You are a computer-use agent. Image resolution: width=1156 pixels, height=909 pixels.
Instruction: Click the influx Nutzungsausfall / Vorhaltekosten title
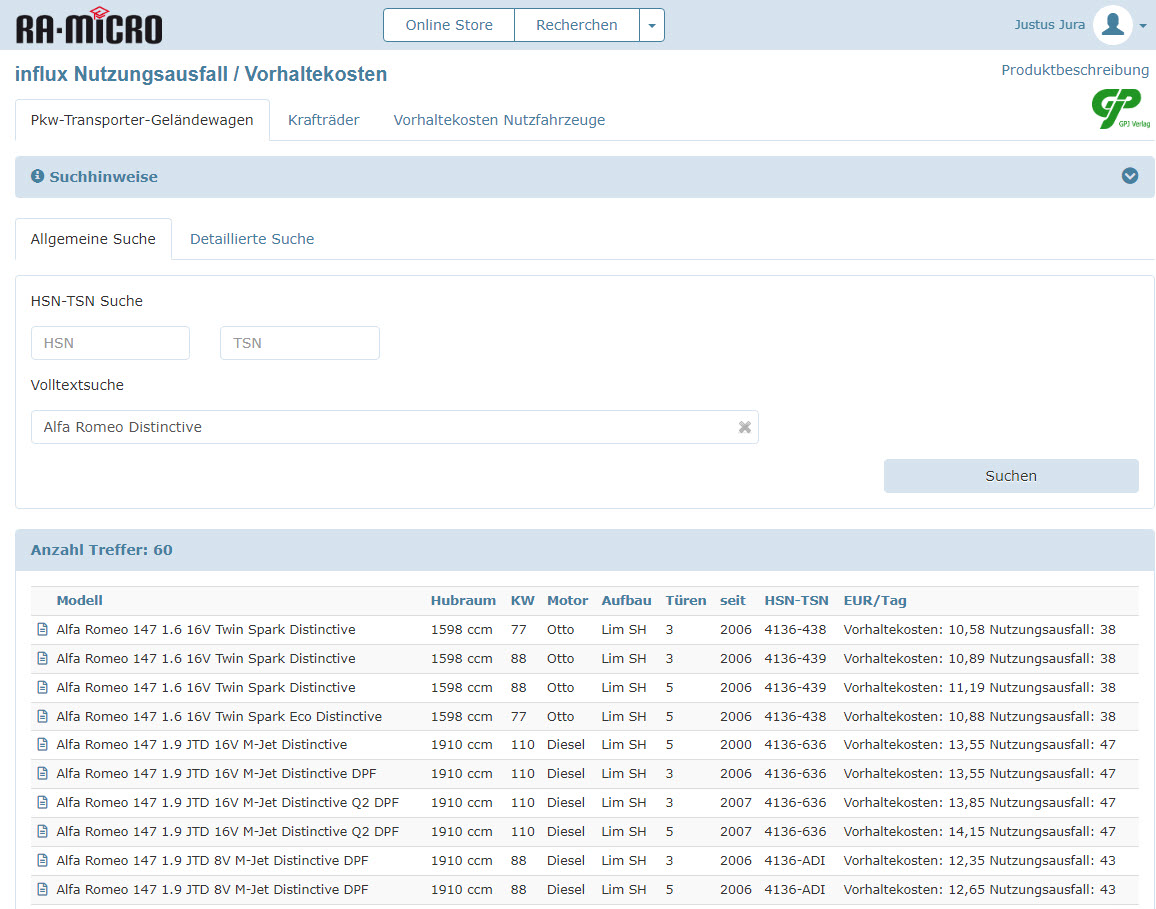click(201, 74)
